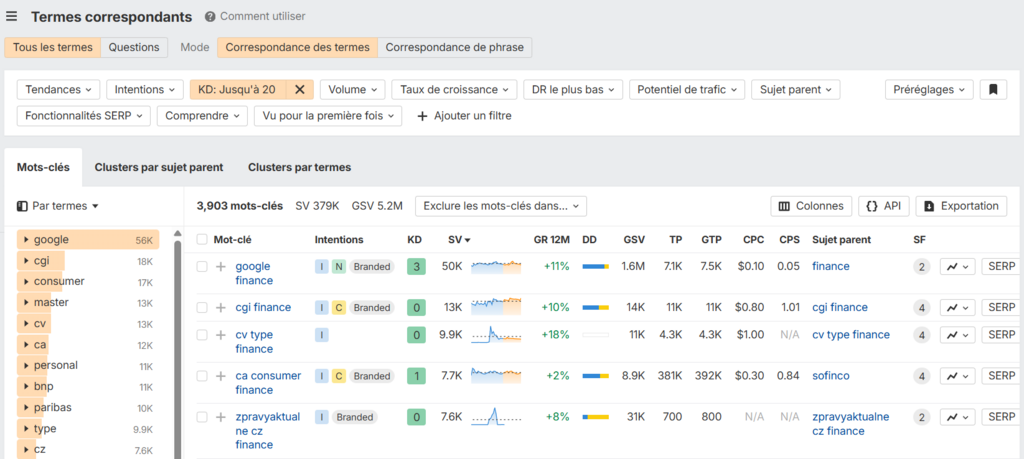
Task: Open the sofinco parent topic link
Action: pyautogui.click(x=831, y=376)
